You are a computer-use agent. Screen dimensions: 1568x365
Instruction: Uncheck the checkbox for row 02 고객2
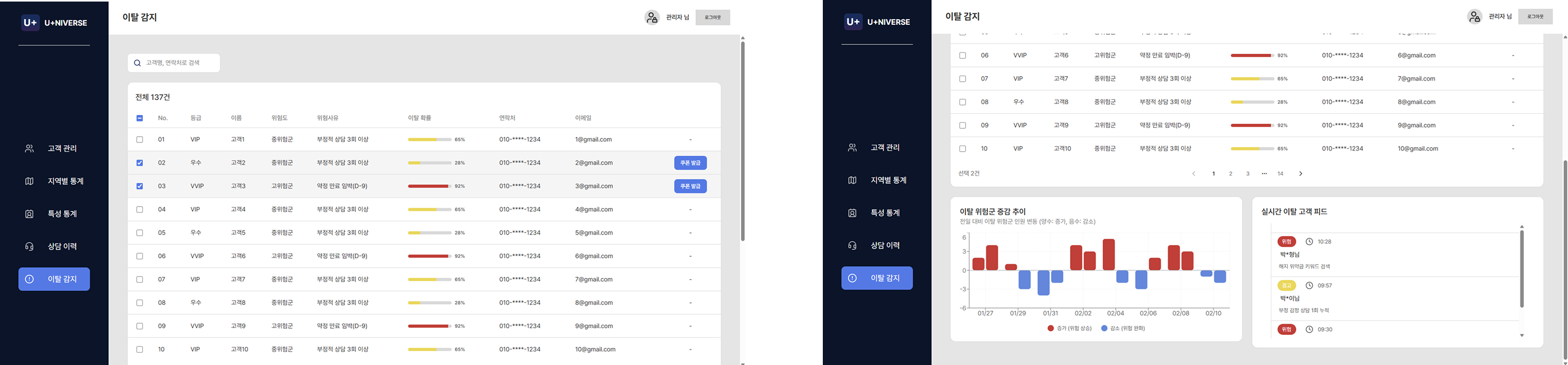click(x=139, y=163)
